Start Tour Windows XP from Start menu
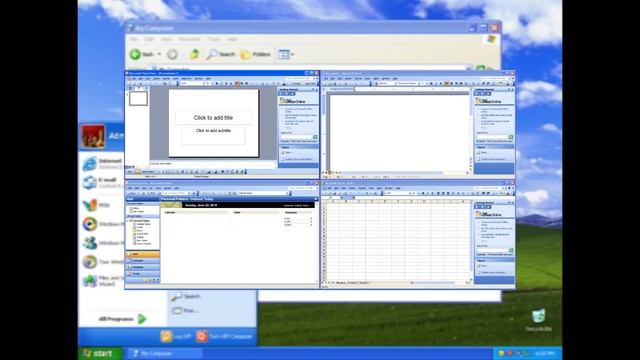Image resolution: width=640 pixels, height=360 pixels. point(102,262)
